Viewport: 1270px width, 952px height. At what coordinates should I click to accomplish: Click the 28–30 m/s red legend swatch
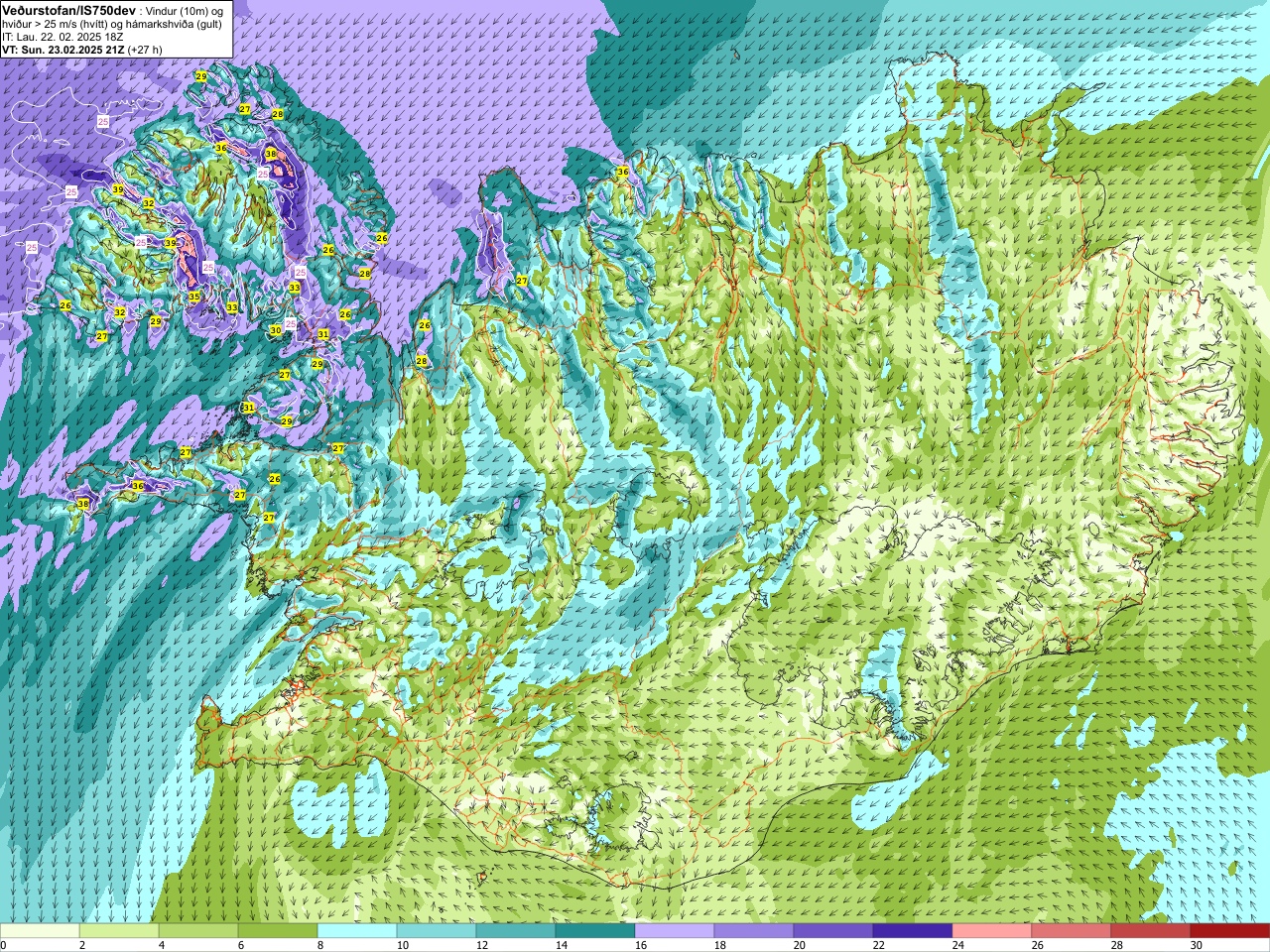1151,931
